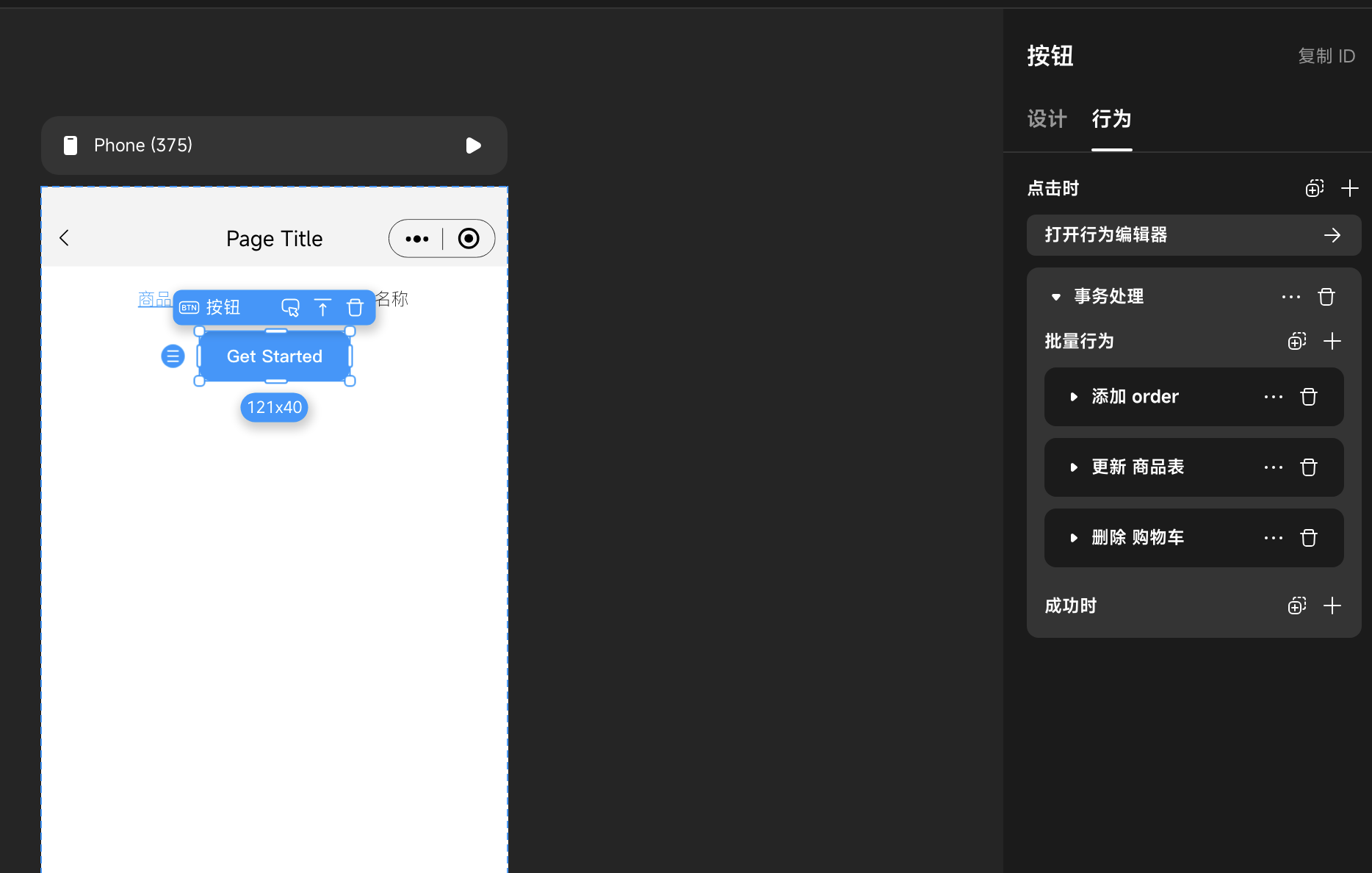Click the move-to-top arrow icon above Get Started

coord(323,307)
